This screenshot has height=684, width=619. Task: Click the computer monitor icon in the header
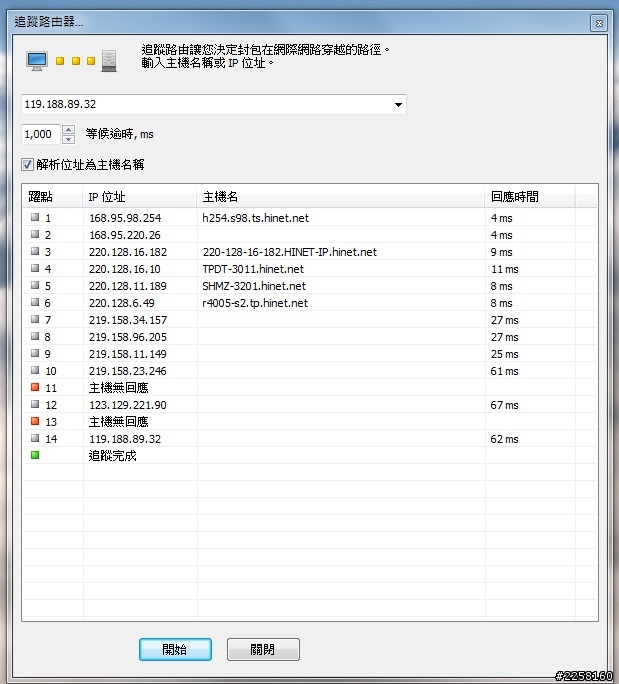[x=37, y=61]
